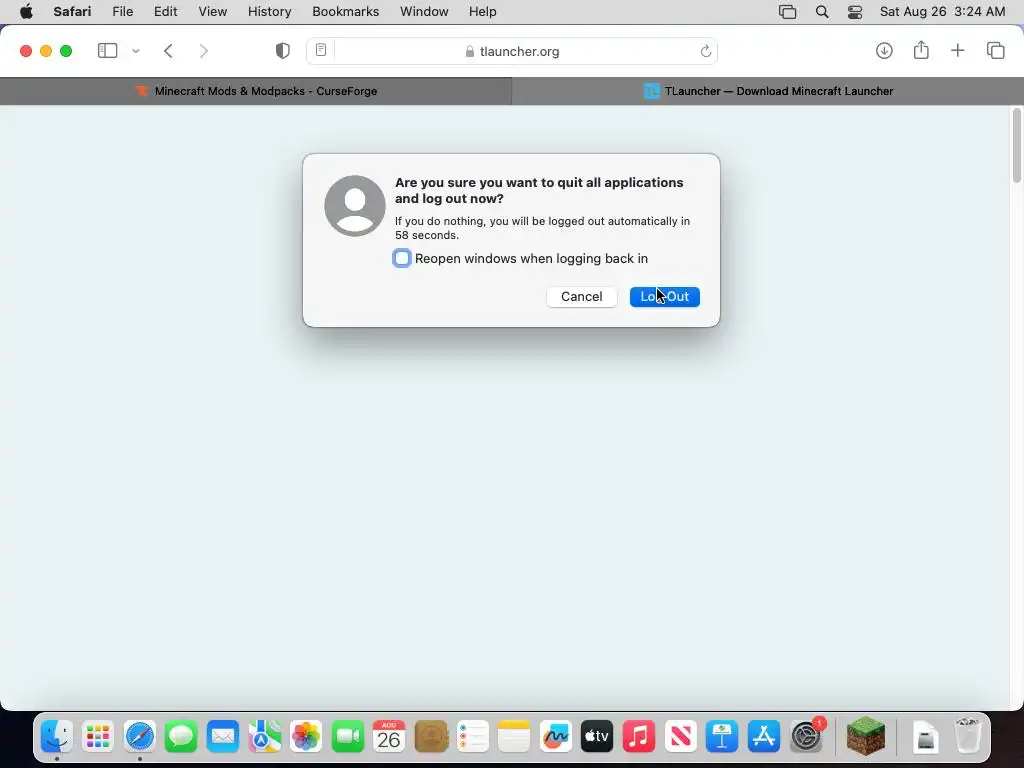Open the Edit menu
1024x768 pixels.
coord(165,12)
